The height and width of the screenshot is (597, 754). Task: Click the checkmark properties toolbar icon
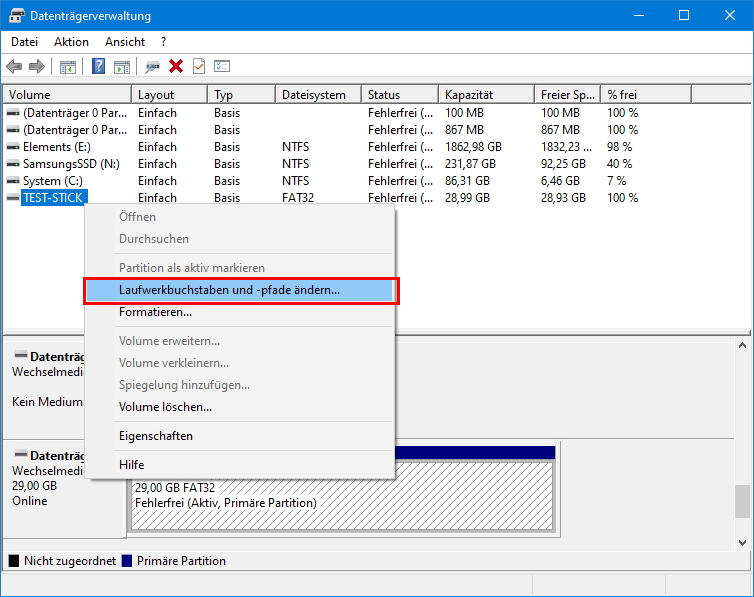pos(199,66)
